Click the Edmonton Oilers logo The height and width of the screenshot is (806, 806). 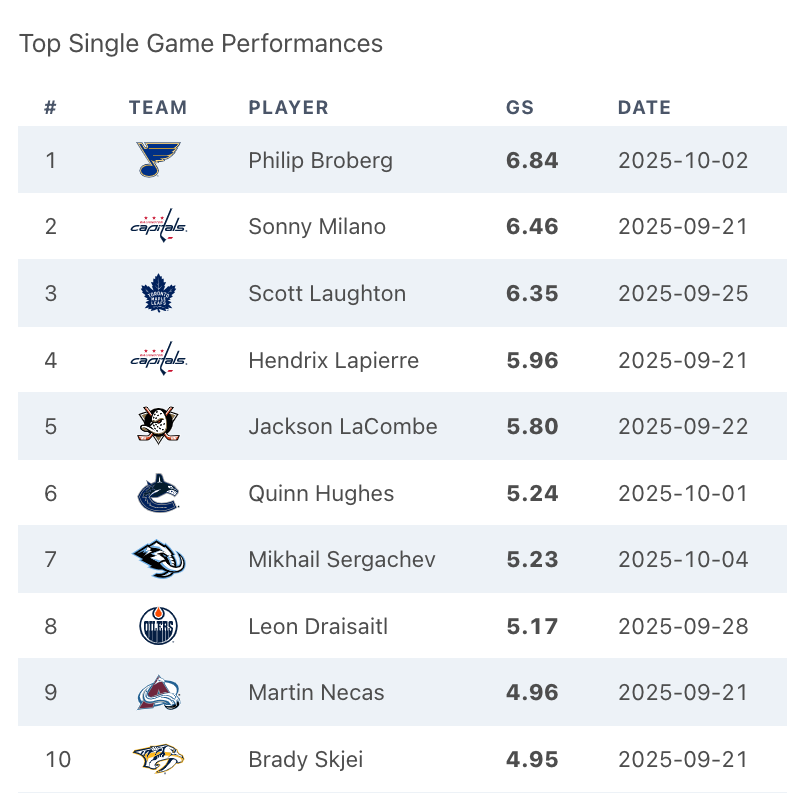158,626
